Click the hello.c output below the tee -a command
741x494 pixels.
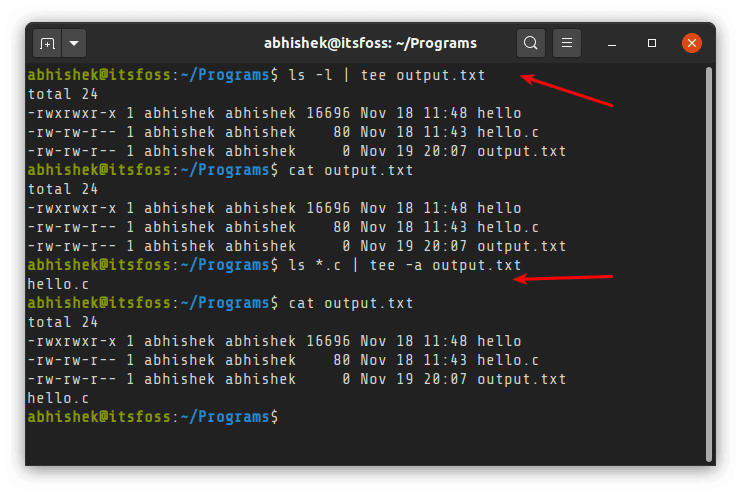[58, 284]
